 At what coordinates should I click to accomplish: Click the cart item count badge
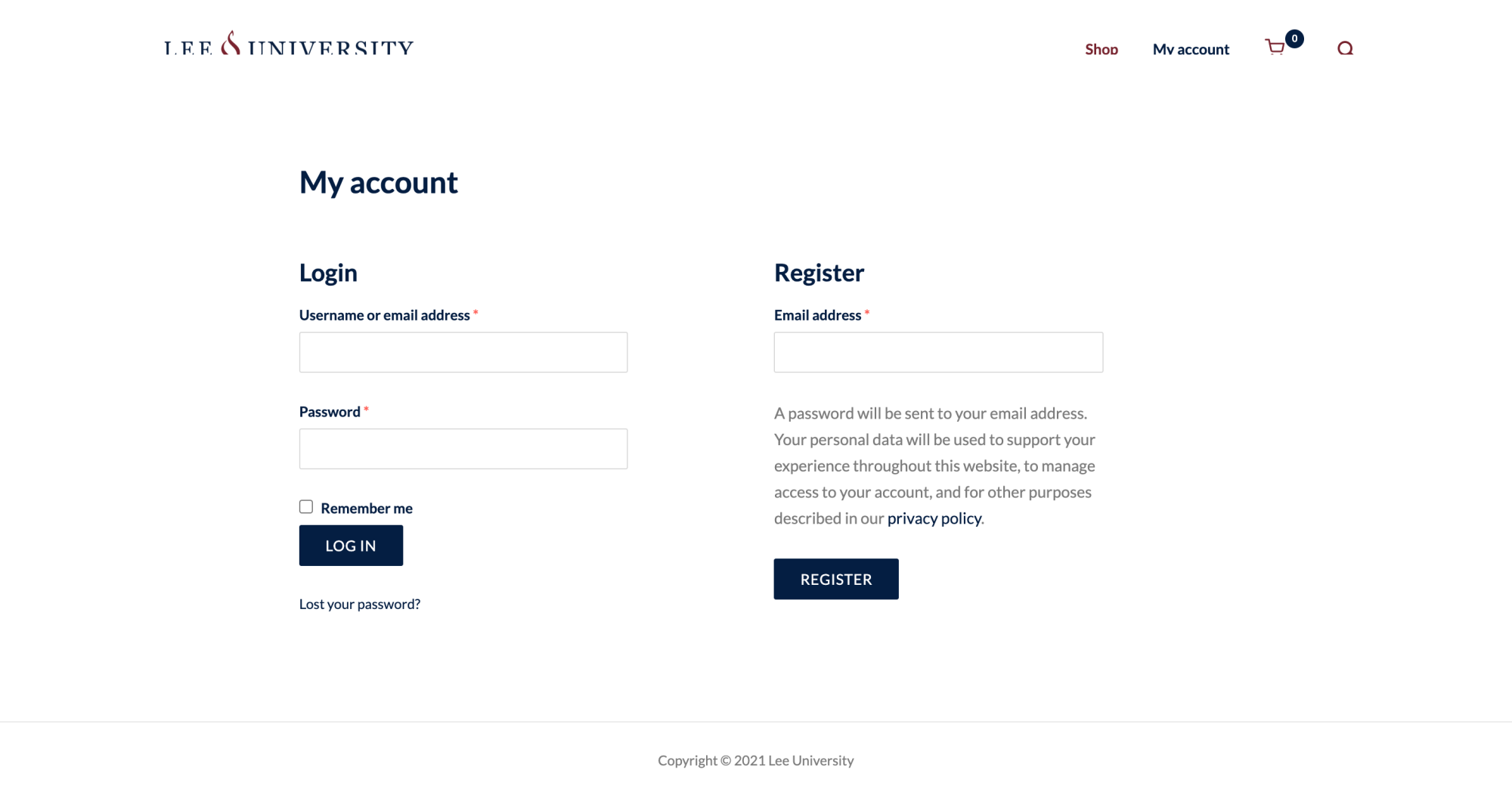tap(1294, 39)
